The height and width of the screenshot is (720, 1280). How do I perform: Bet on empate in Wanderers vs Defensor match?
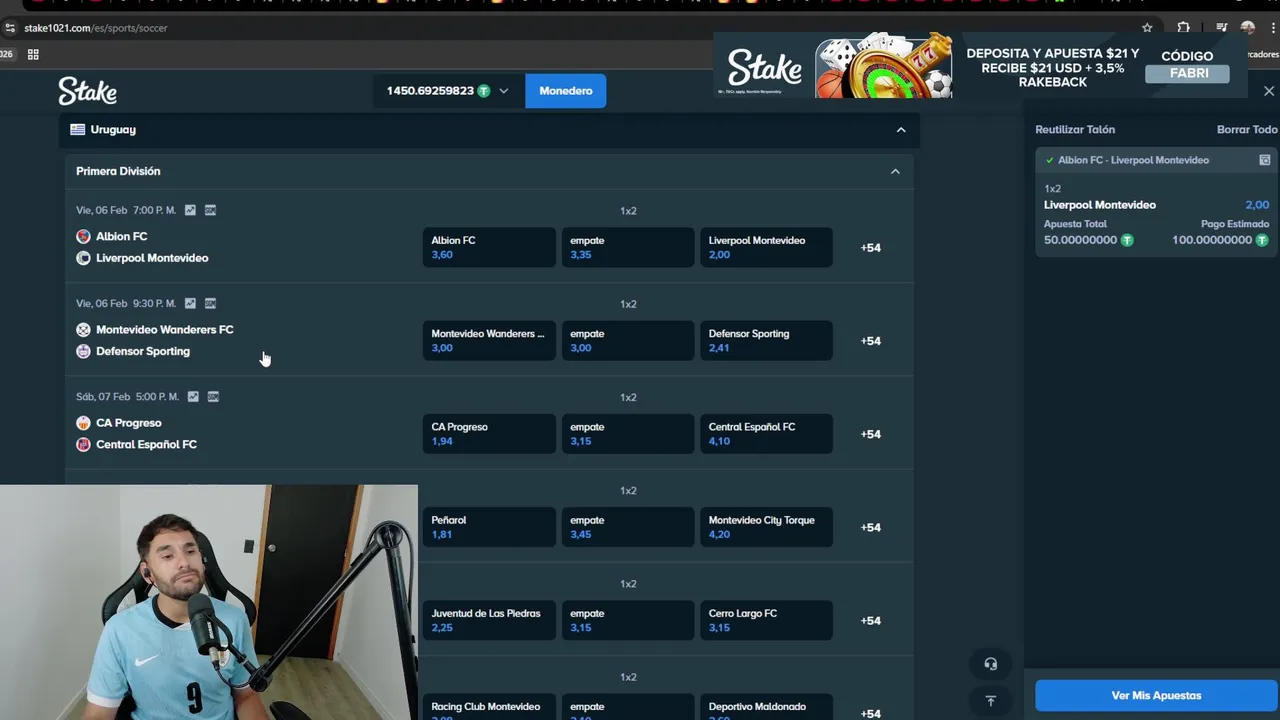coord(628,340)
